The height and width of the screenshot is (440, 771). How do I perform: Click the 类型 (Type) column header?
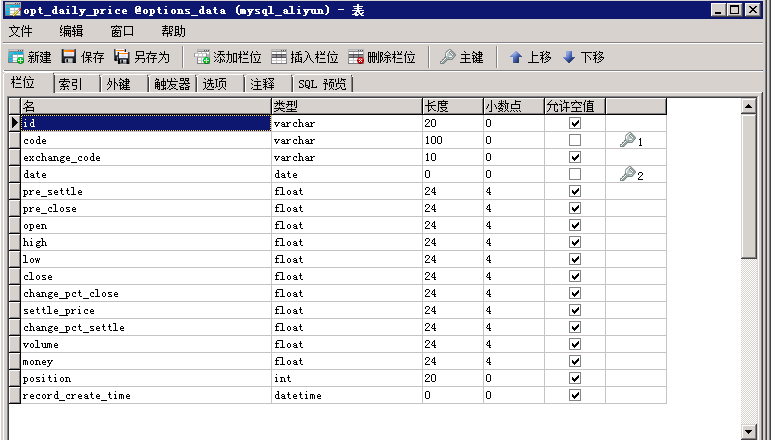(x=347, y=106)
